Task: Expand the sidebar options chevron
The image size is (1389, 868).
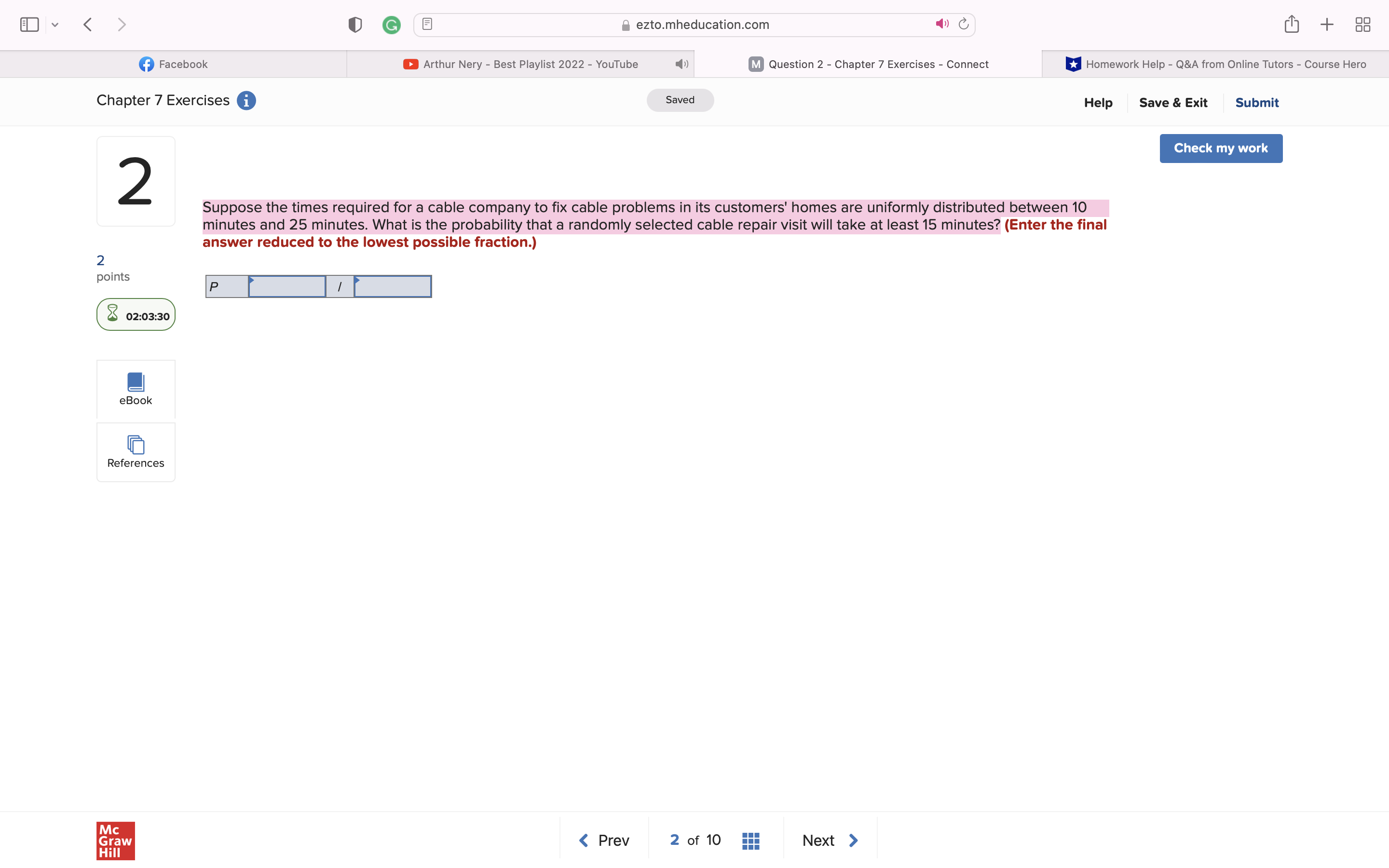Action: pos(55,24)
